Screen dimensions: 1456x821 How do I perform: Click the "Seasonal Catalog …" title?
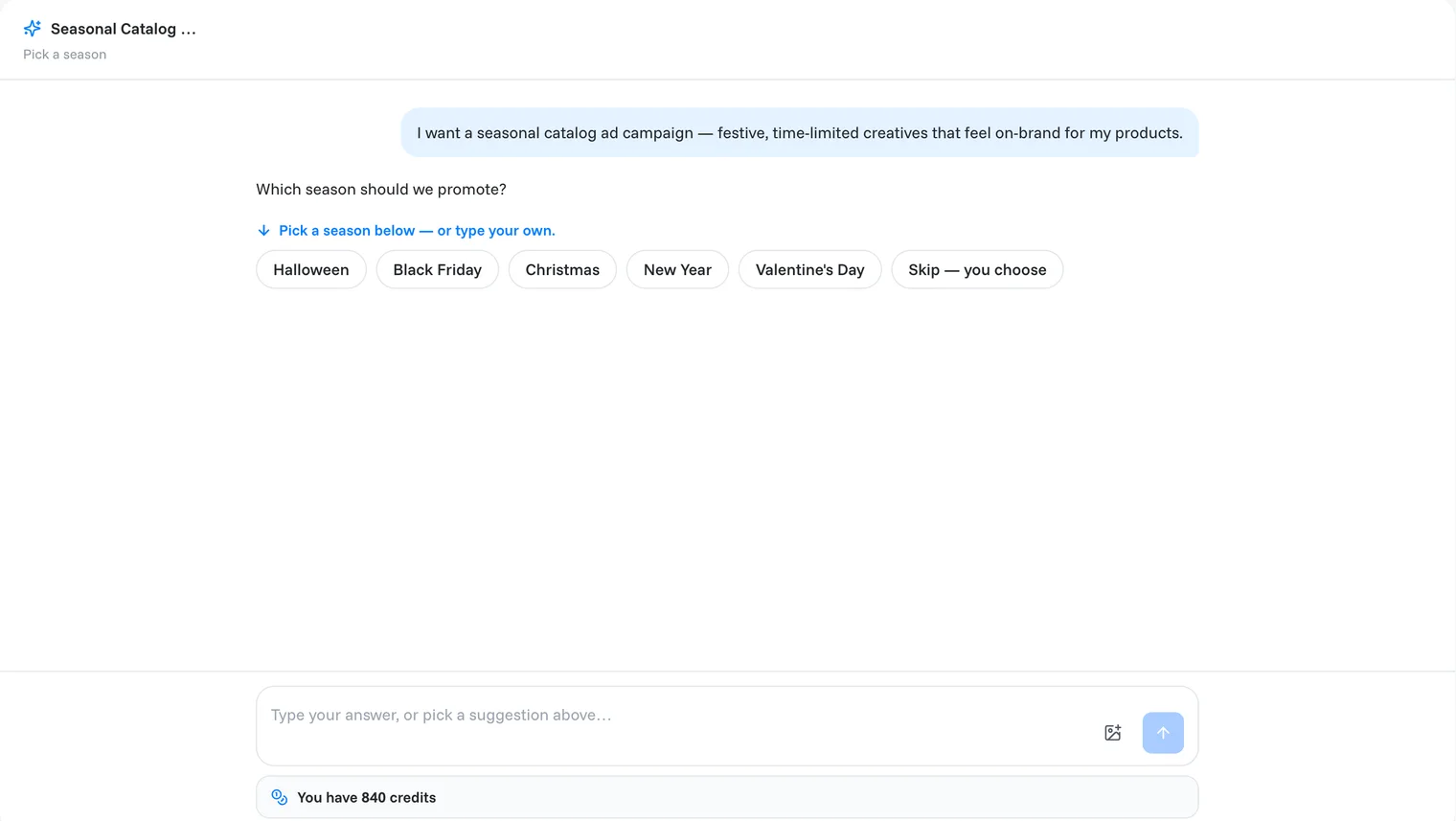124,29
